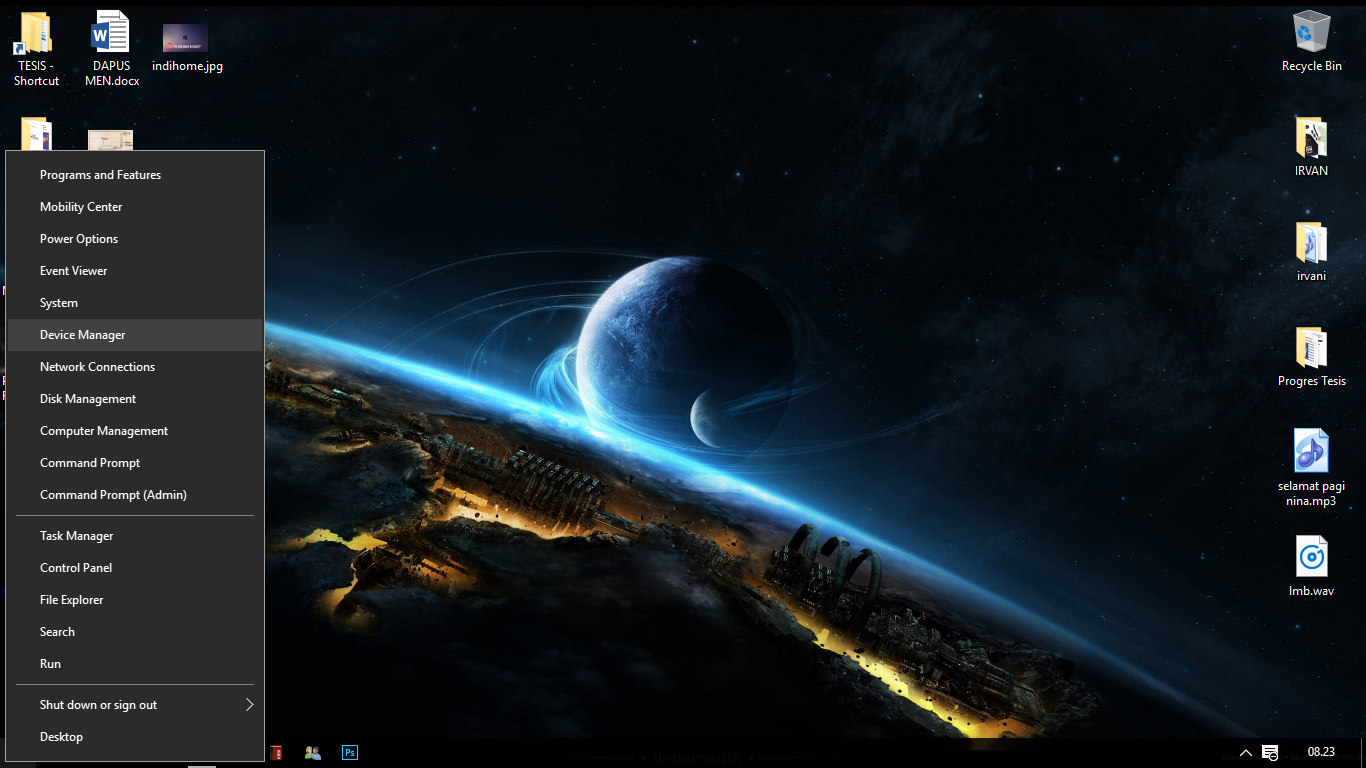Viewport: 1366px width, 768px height.
Task: Click the Photoshop icon in the taskbar
Action: (x=349, y=752)
